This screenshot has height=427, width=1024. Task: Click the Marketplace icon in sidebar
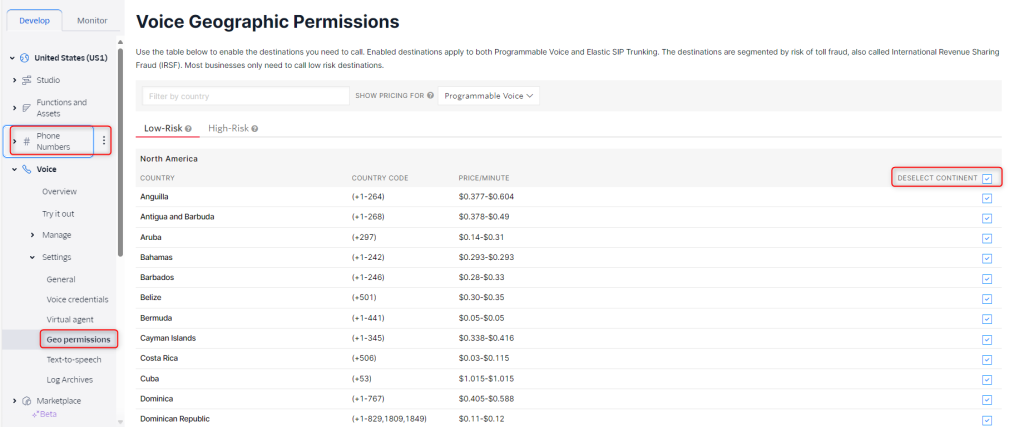27,401
